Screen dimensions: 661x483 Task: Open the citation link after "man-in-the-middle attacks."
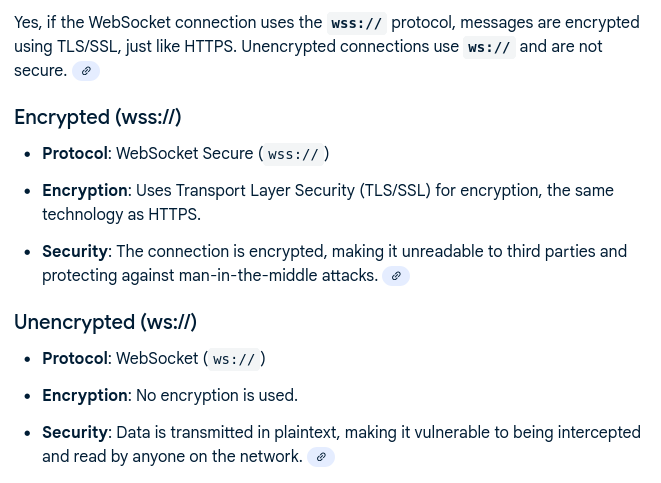click(396, 276)
